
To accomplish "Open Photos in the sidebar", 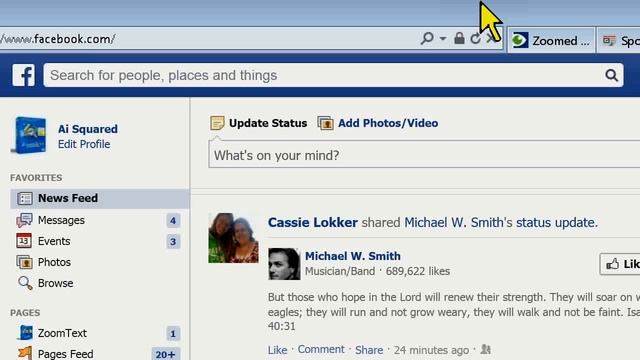I will coord(54,262).
